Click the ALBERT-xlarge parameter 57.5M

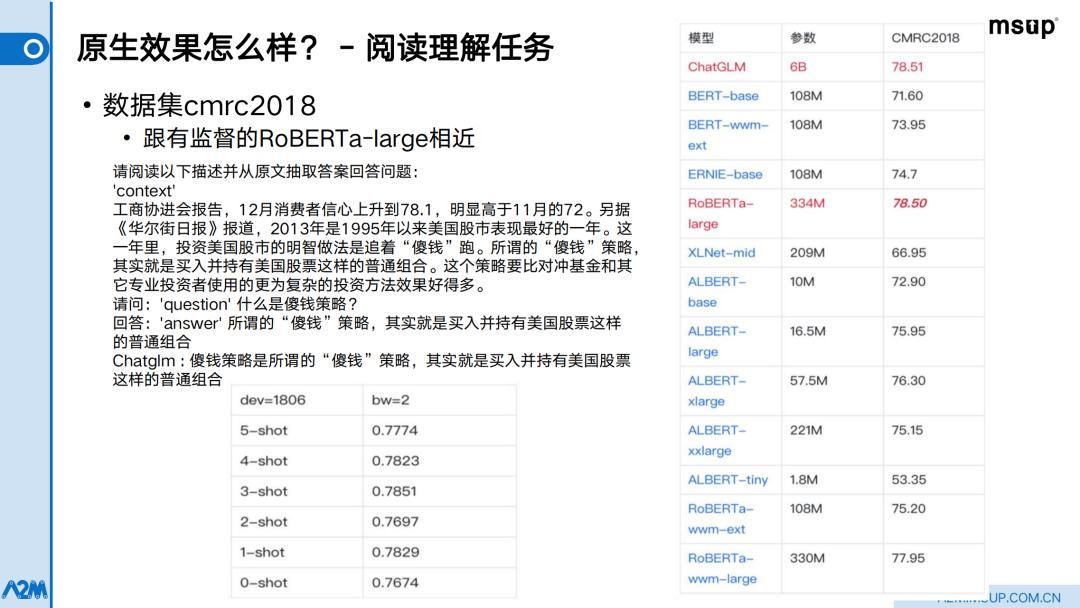(809, 381)
